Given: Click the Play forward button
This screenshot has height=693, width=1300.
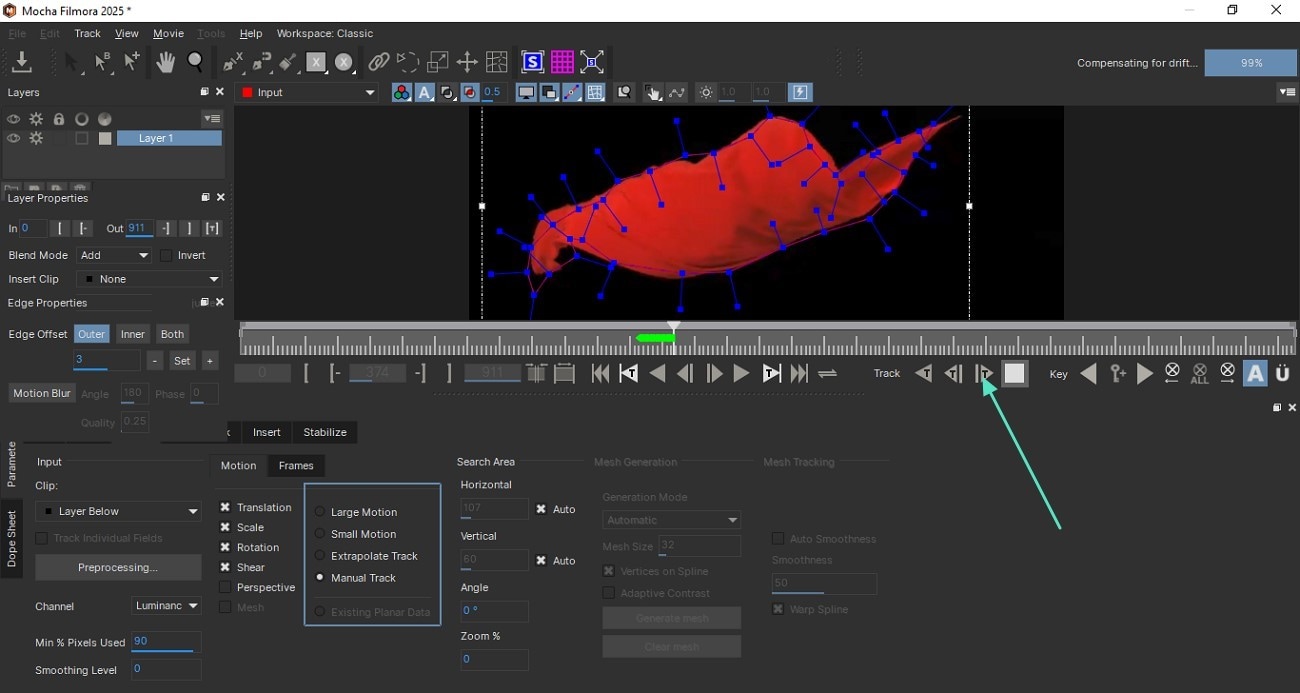Looking at the screenshot, I should tap(741, 374).
